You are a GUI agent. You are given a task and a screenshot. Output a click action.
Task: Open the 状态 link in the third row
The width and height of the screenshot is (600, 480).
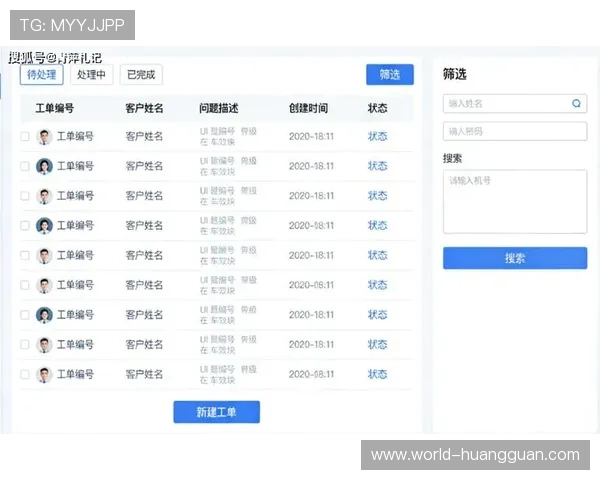pos(377,196)
